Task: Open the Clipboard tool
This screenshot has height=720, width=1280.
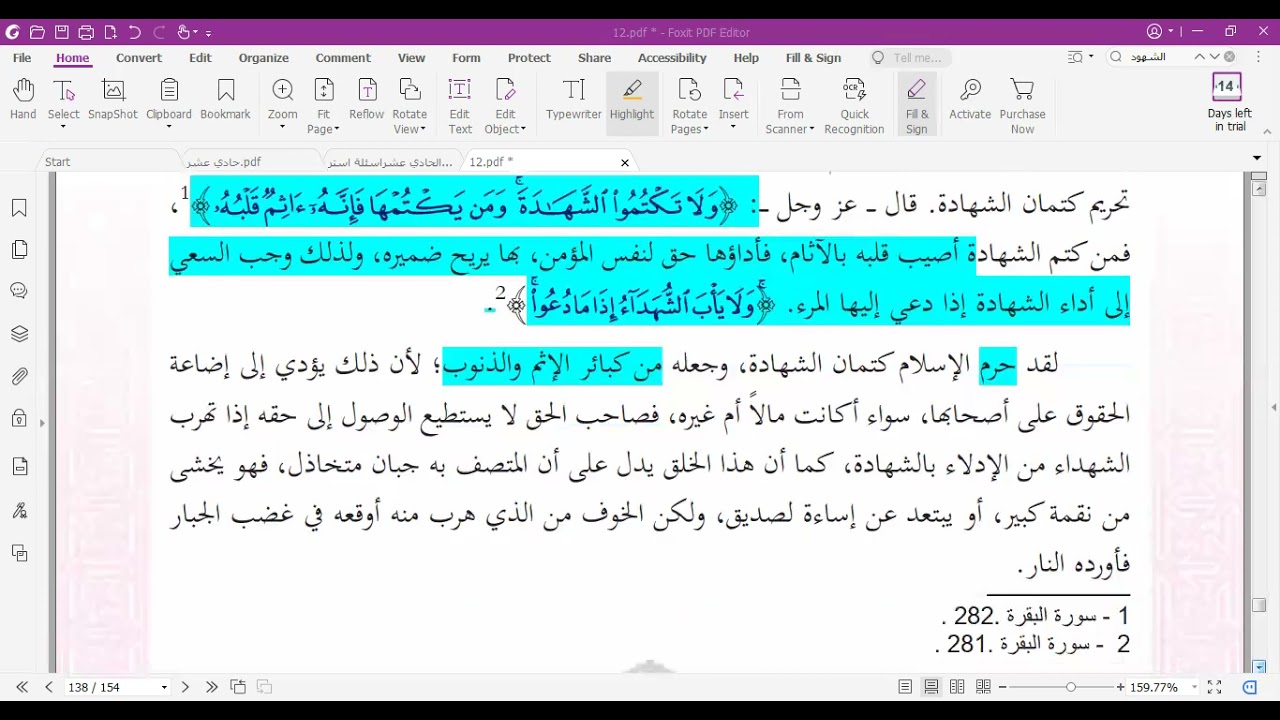Action: pyautogui.click(x=169, y=101)
